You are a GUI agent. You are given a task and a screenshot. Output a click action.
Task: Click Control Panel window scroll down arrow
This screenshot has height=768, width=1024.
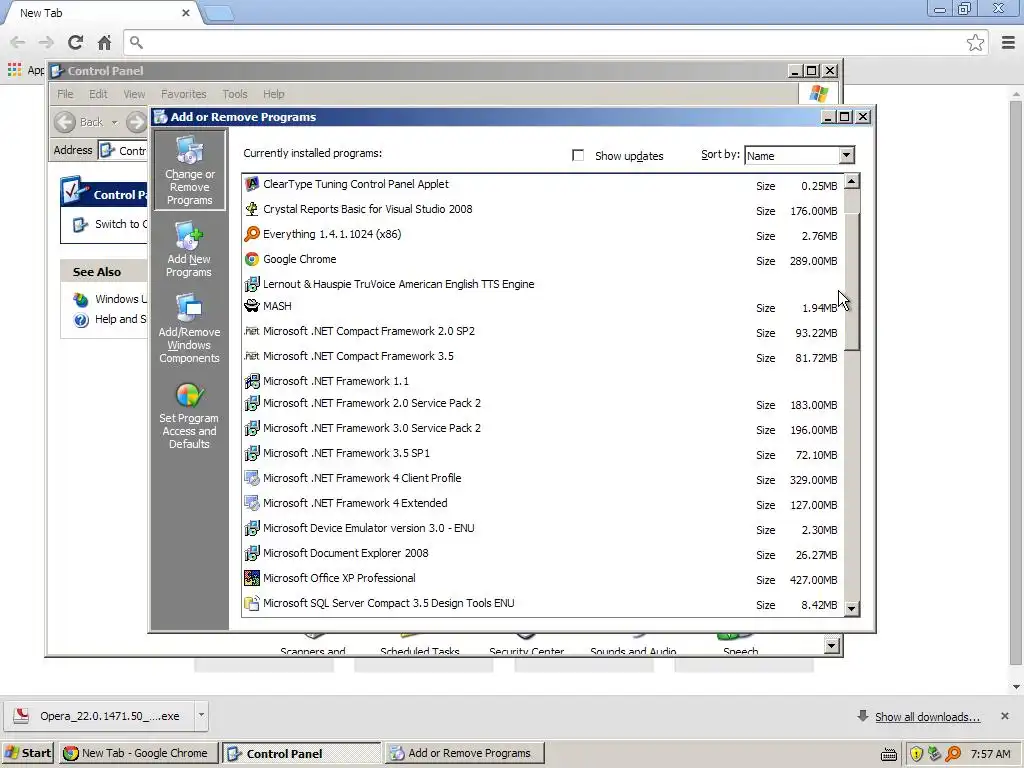click(x=831, y=646)
